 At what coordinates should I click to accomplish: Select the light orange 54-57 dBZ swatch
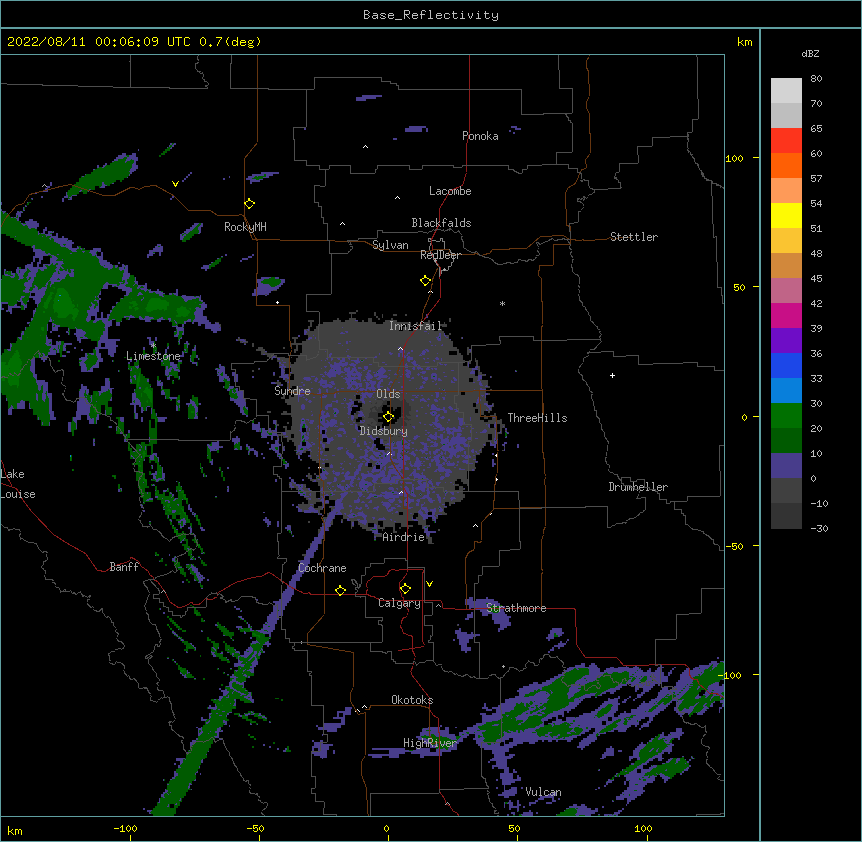point(786,190)
